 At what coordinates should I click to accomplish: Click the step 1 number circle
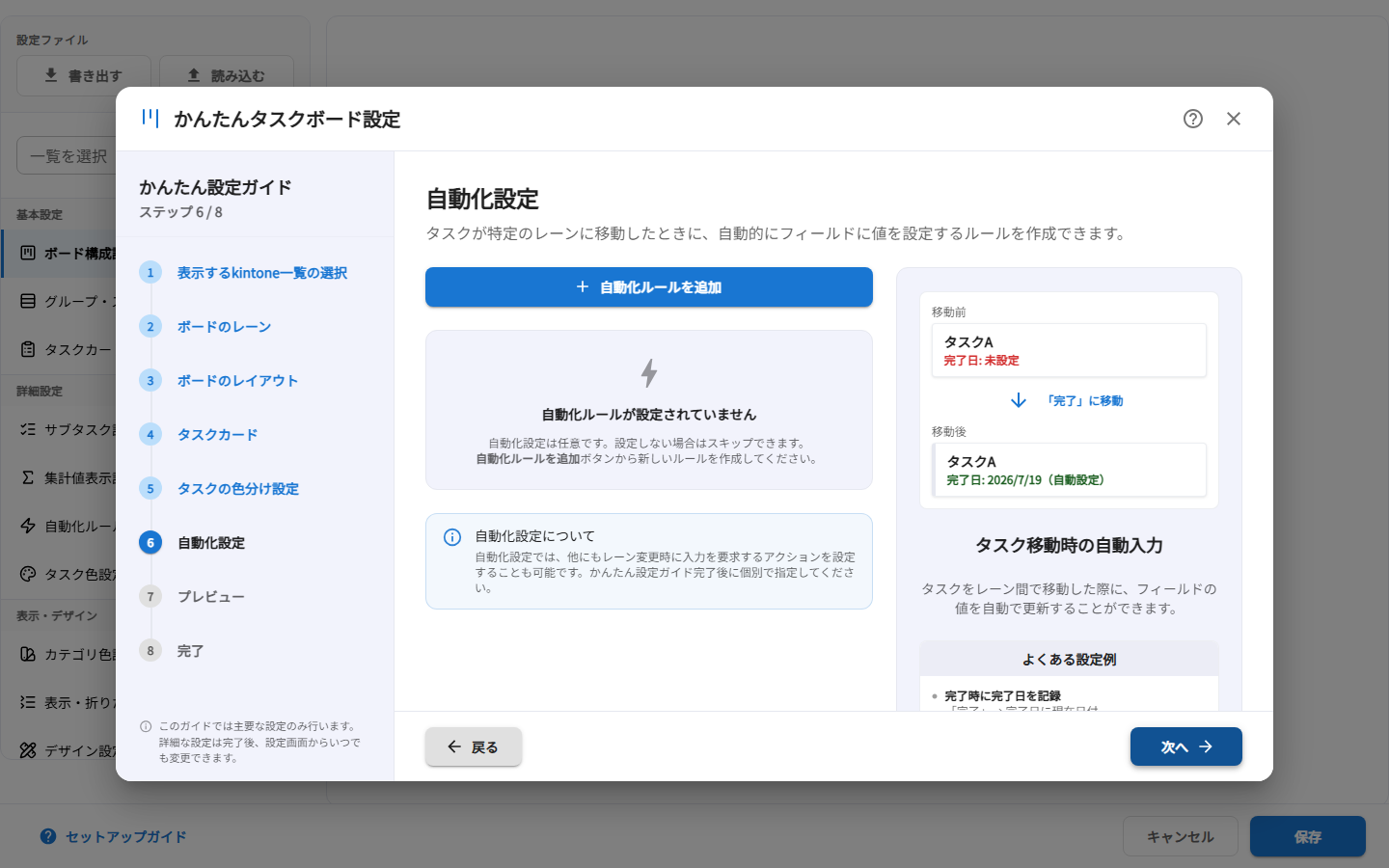150,273
